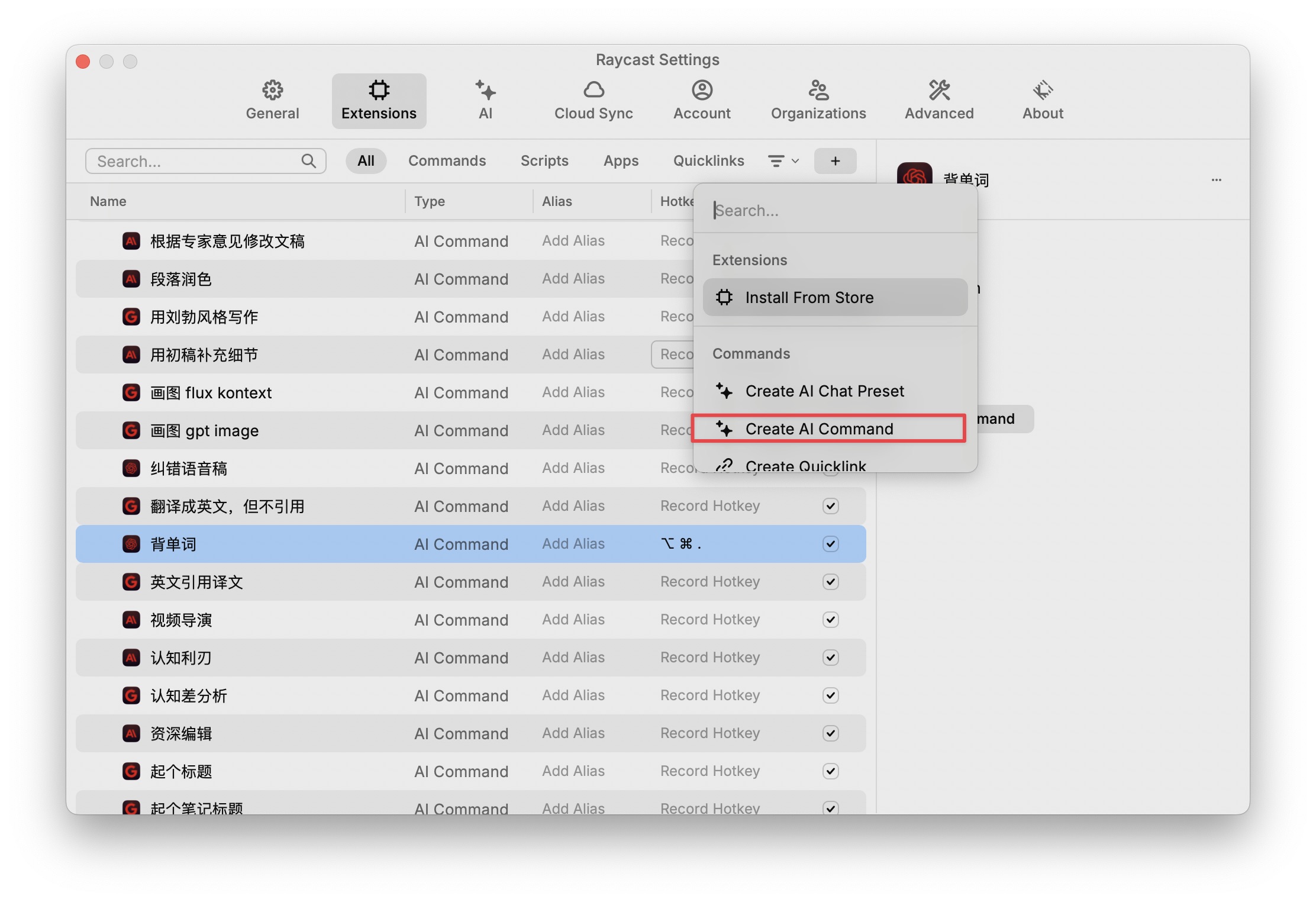Viewport: 1316px width, 902px height.
Task: Toggle the 起个标题 enabled checkbox
Action: (831, 771)
